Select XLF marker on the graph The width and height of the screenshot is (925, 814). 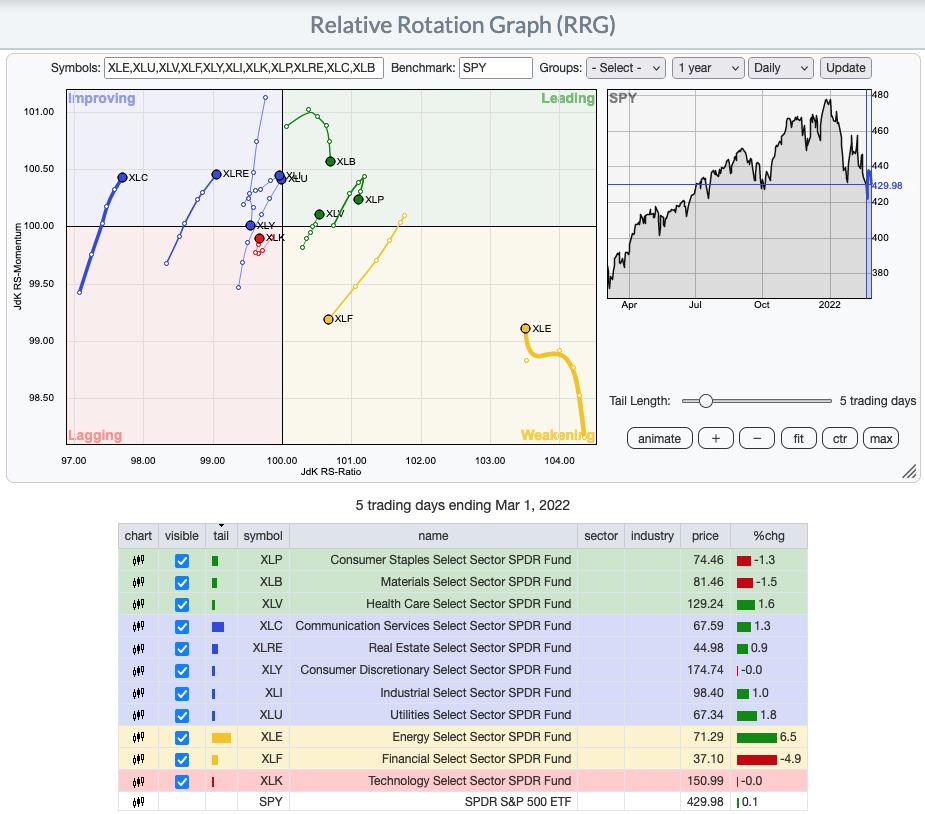click(x=328, y=319)
